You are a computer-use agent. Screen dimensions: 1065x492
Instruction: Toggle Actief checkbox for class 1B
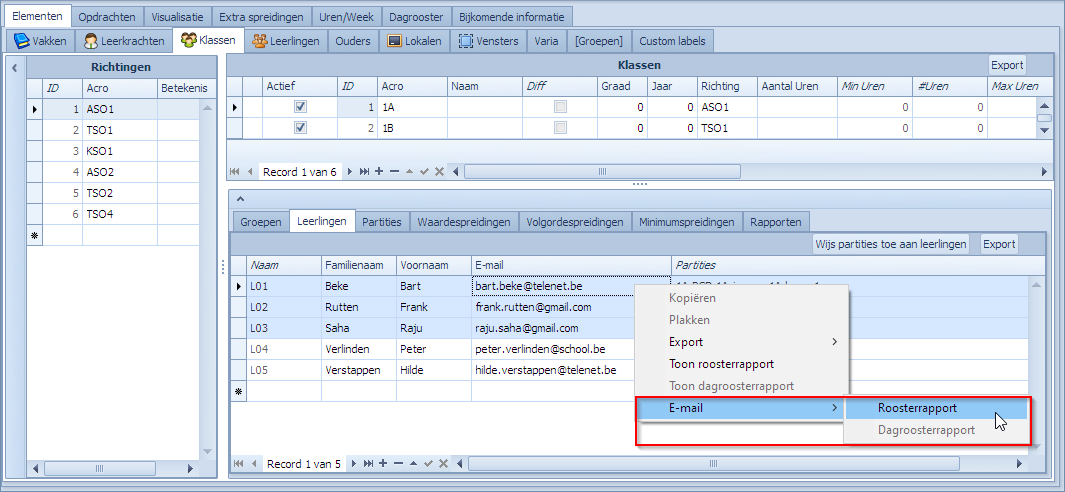coord(300,128)
